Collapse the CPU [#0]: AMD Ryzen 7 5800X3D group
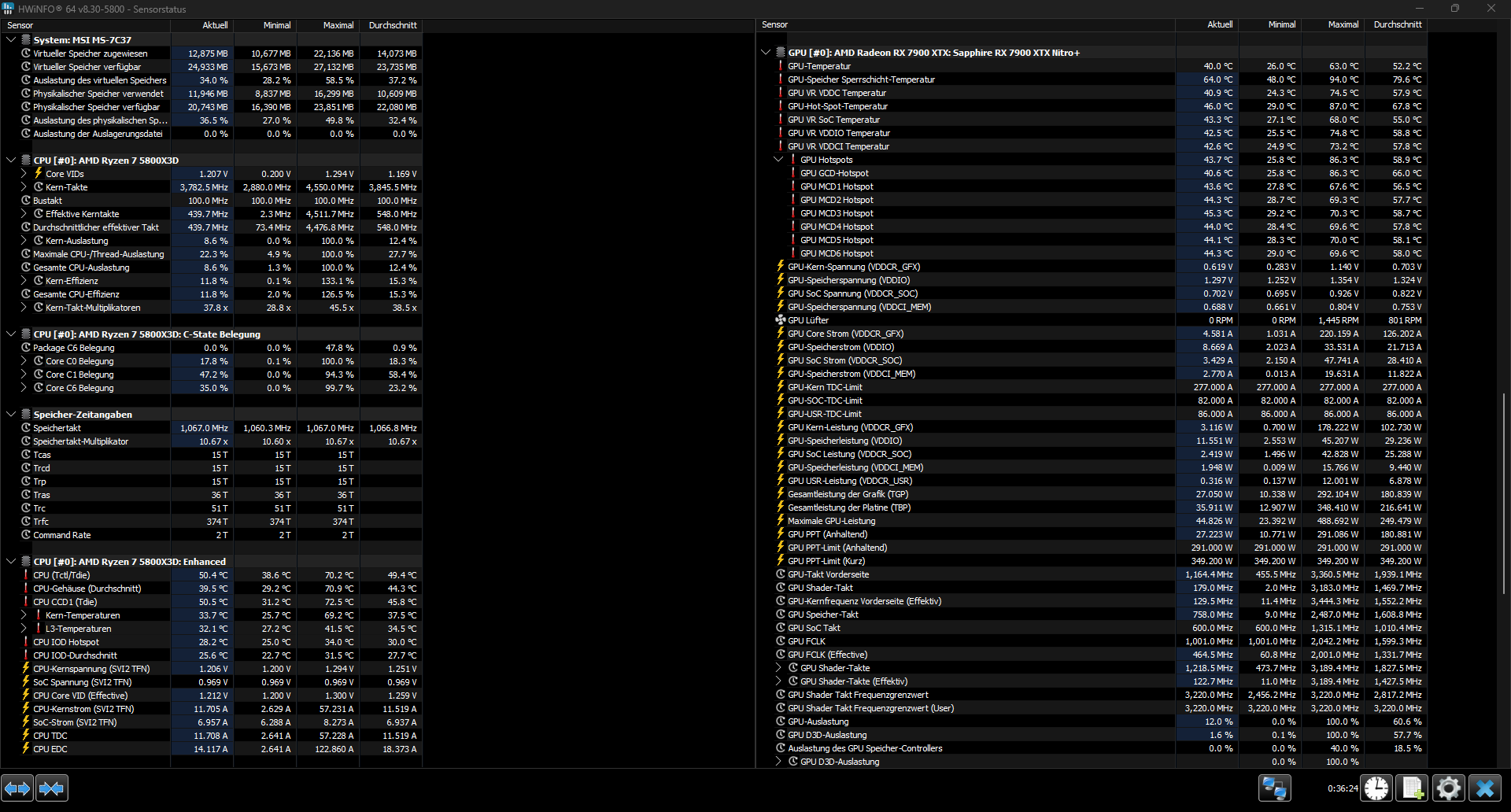 11,161
